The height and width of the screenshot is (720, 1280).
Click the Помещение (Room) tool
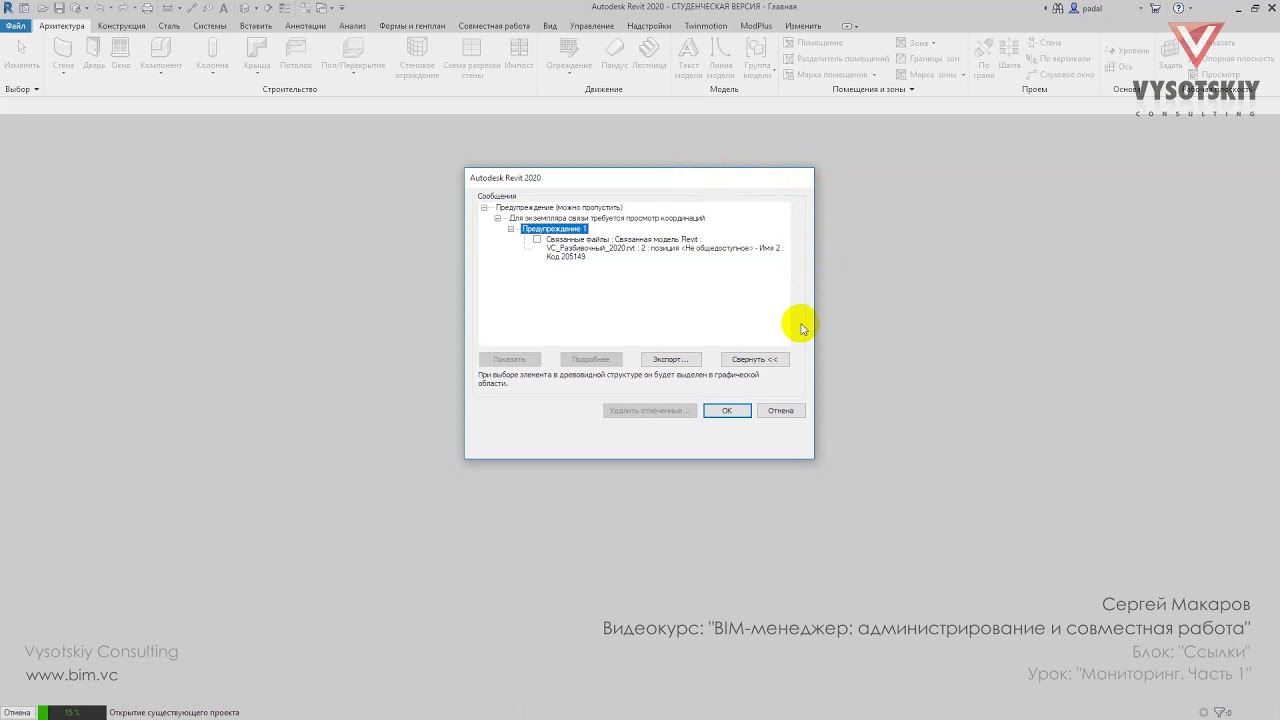[813, 43]
